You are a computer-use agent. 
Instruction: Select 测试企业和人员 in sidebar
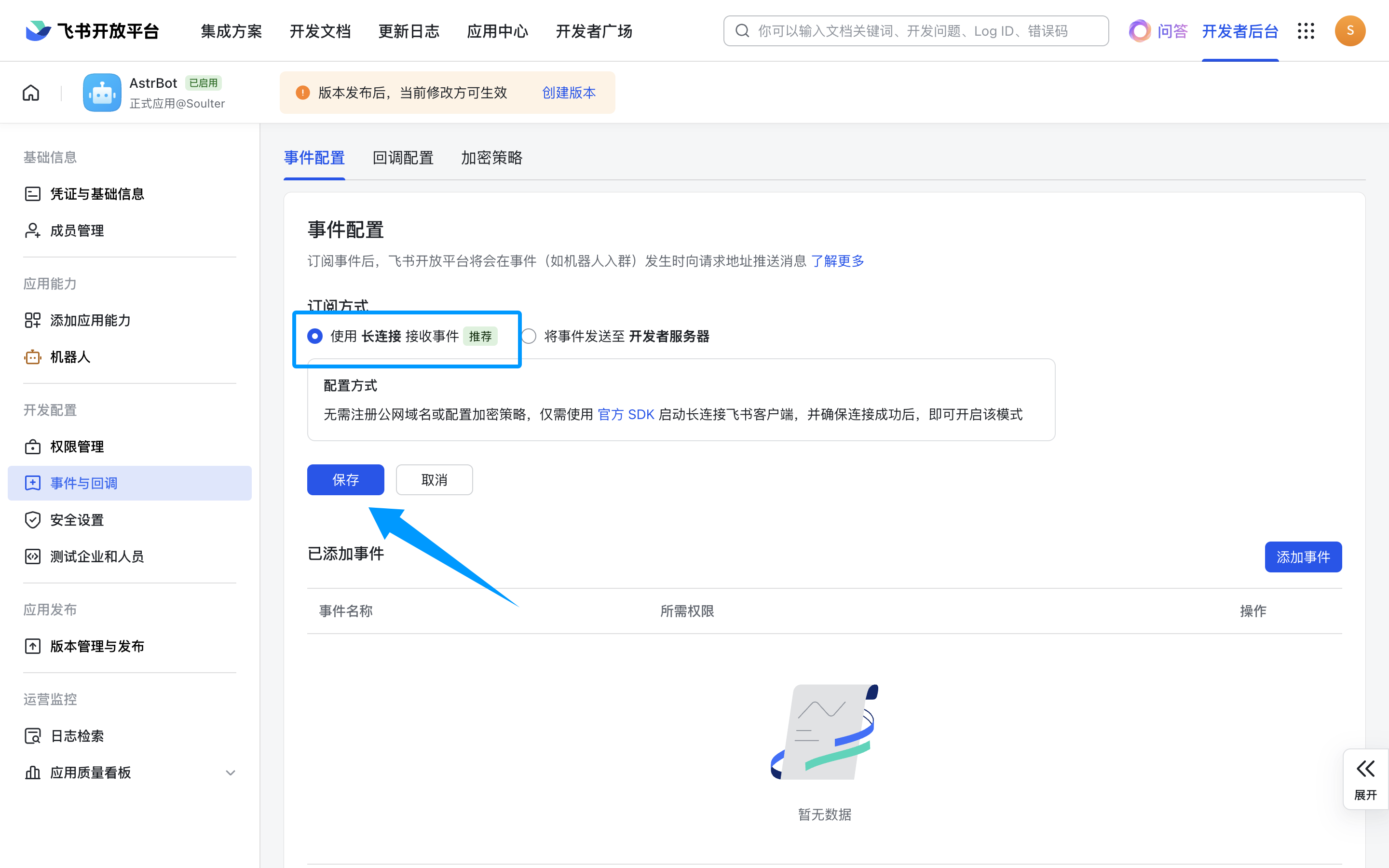point(96,556)
